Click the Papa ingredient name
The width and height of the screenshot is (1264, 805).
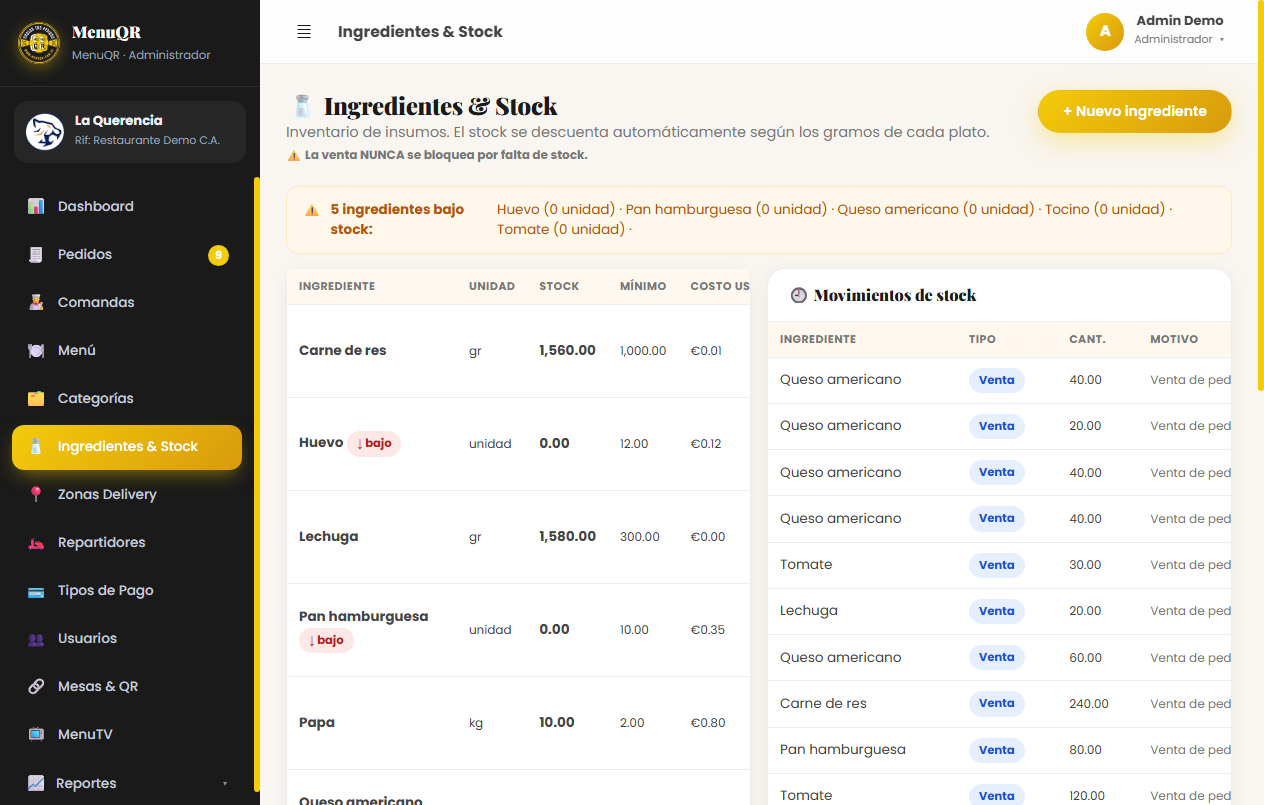coord(317,722)
